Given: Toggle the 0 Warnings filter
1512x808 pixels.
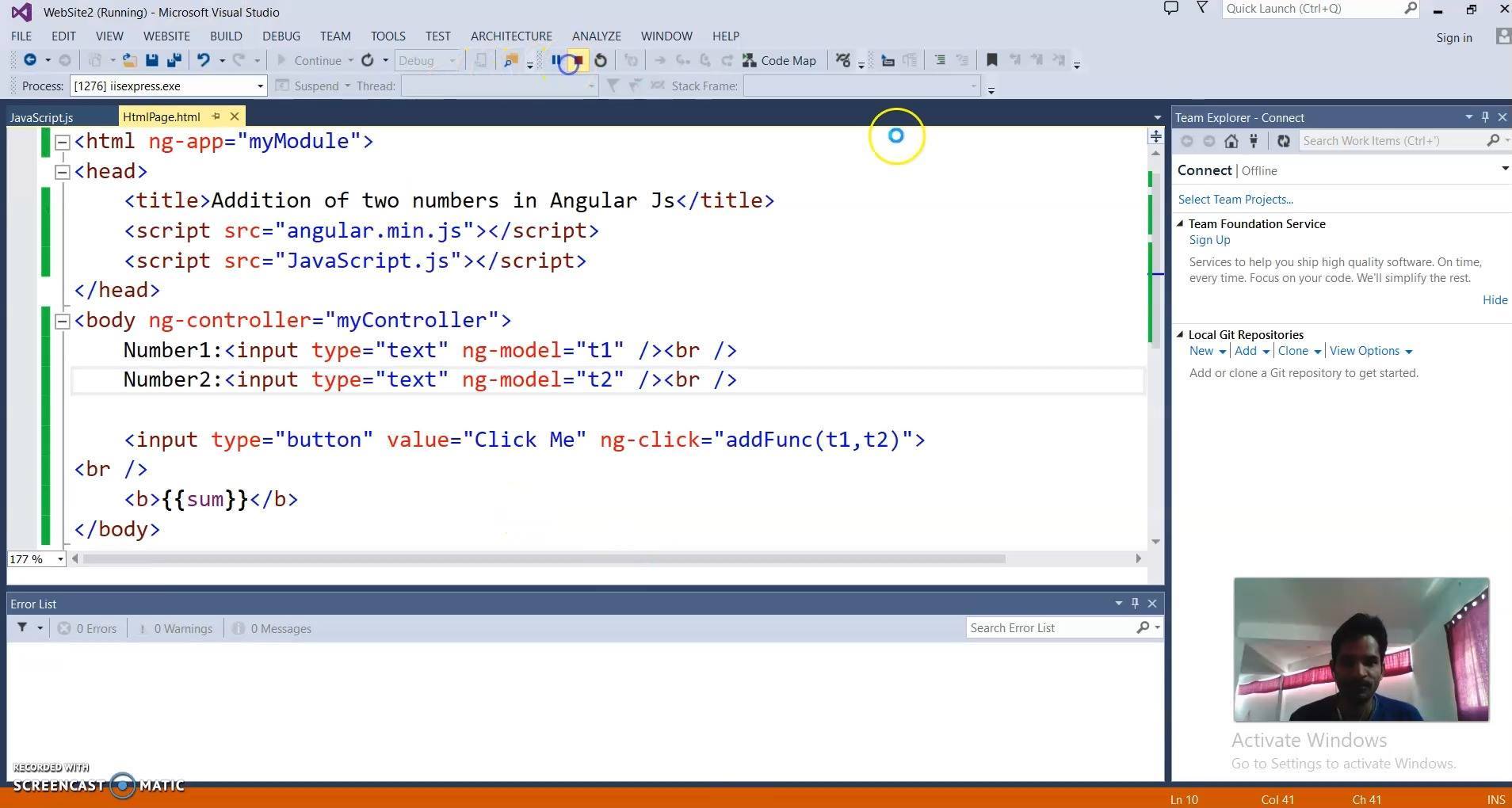Looking at the screenshot, I should click(176, 628).
